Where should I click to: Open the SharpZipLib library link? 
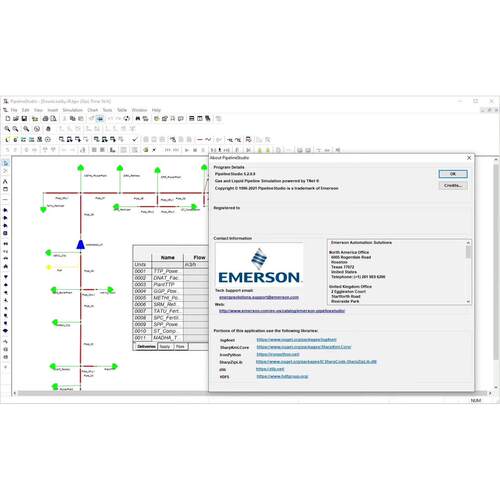point(316,362)
